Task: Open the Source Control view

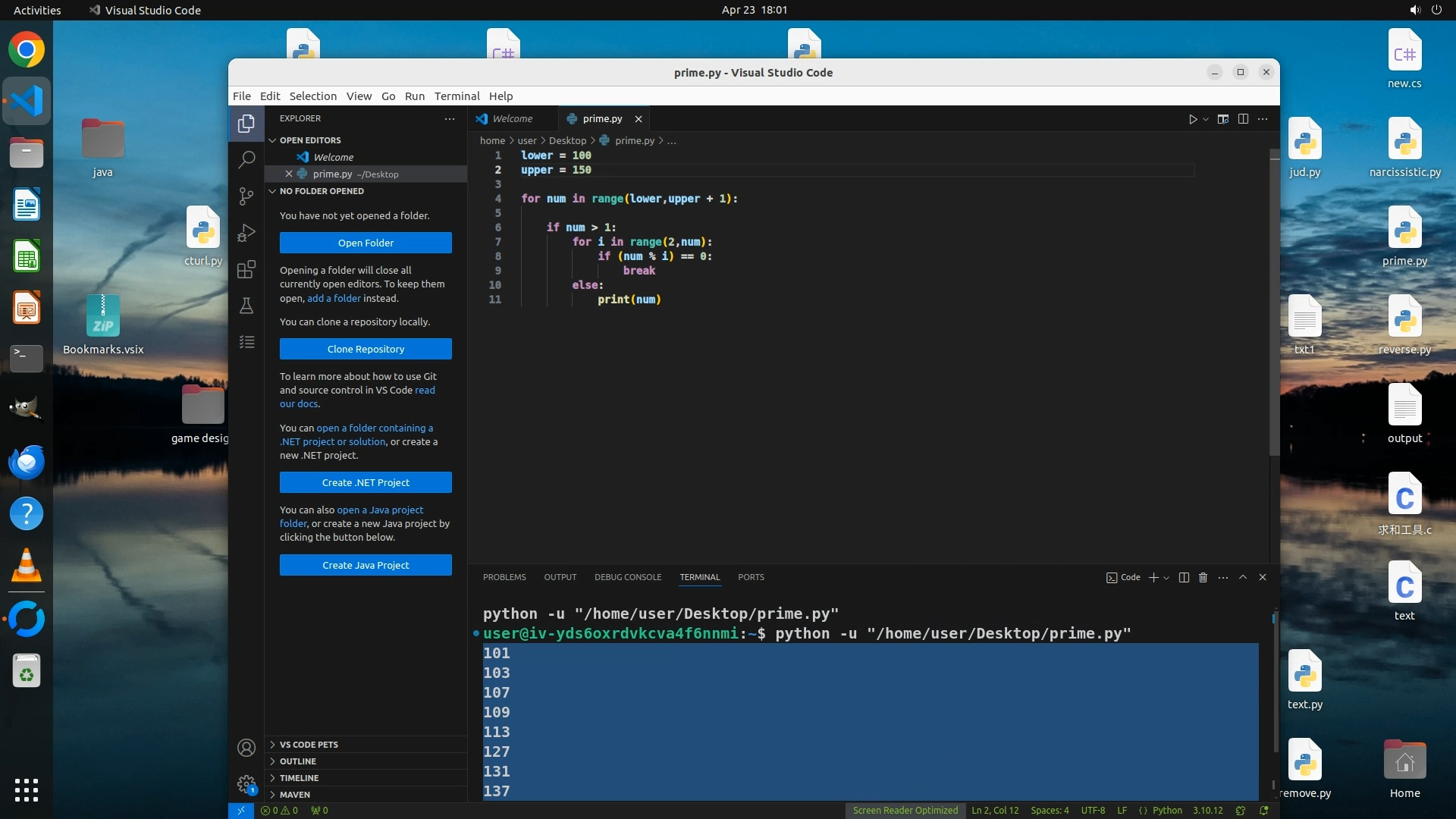Action: [246, 196]
